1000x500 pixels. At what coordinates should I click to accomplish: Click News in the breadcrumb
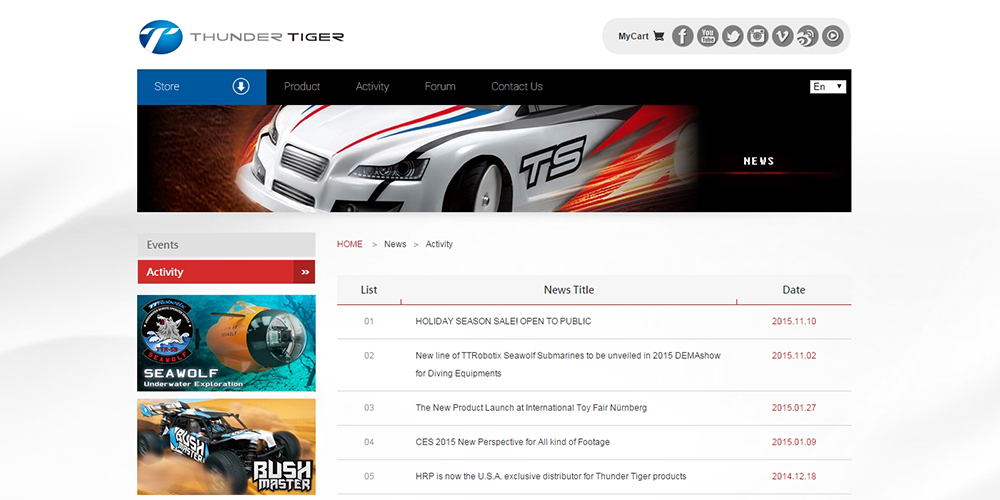[395, 244]
